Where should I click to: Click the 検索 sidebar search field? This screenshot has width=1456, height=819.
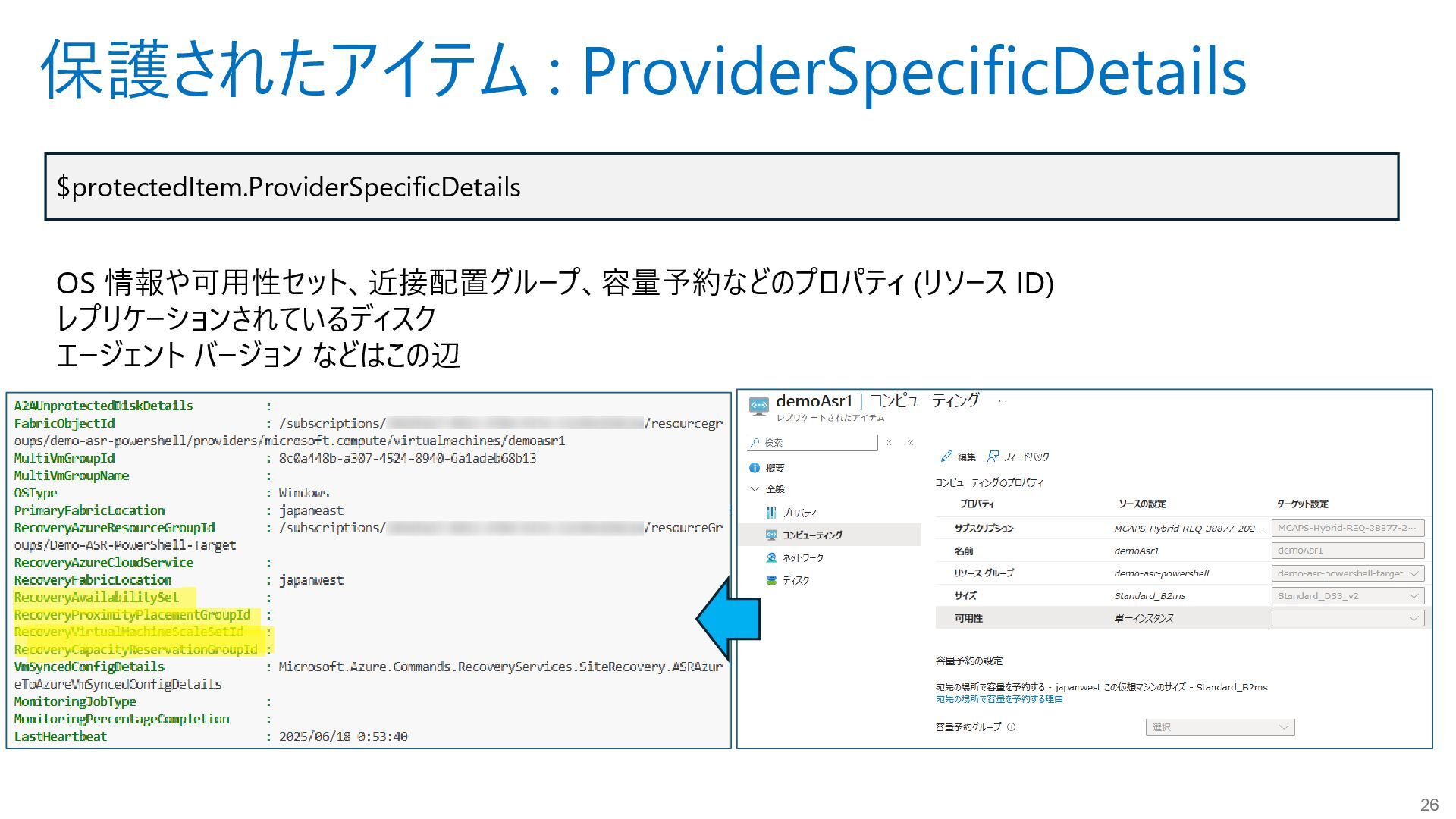(x=812, y=442)
